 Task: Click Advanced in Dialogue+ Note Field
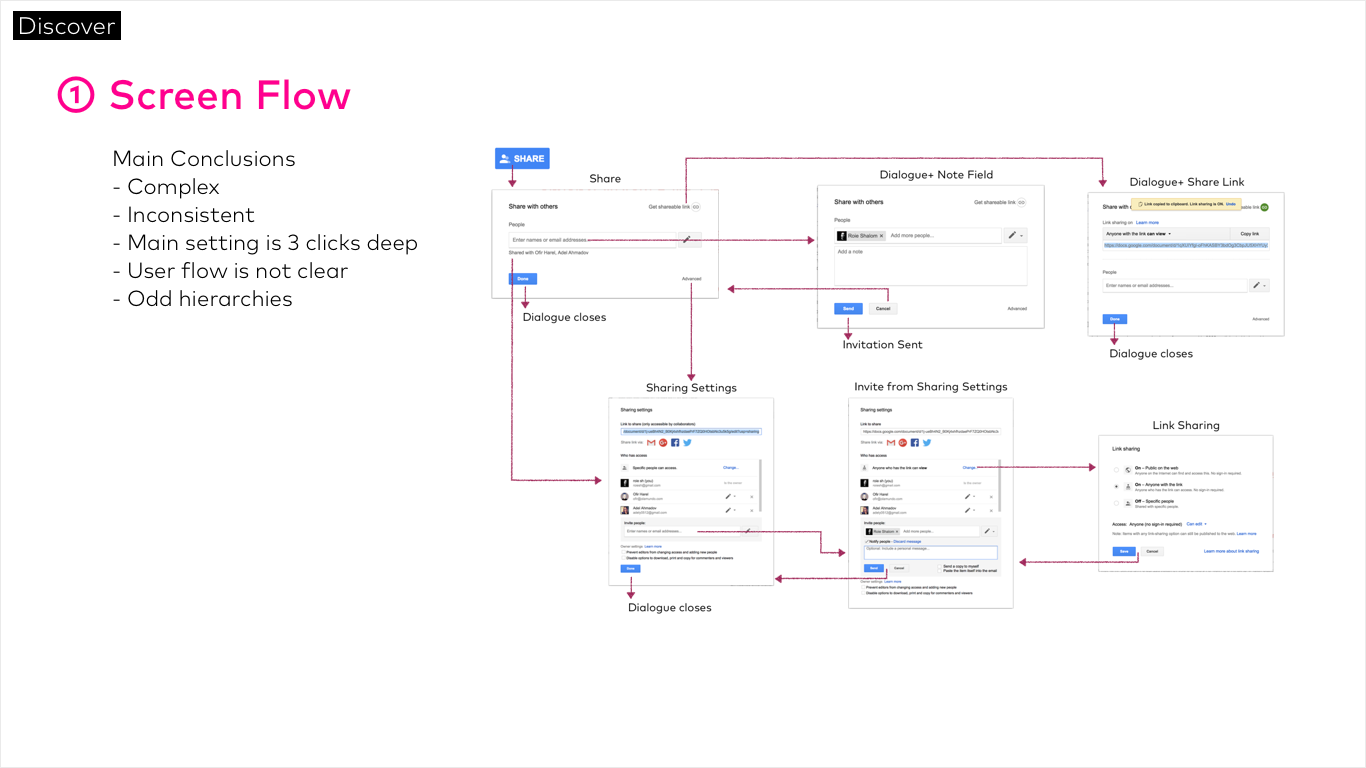[x=1017, y=309]
